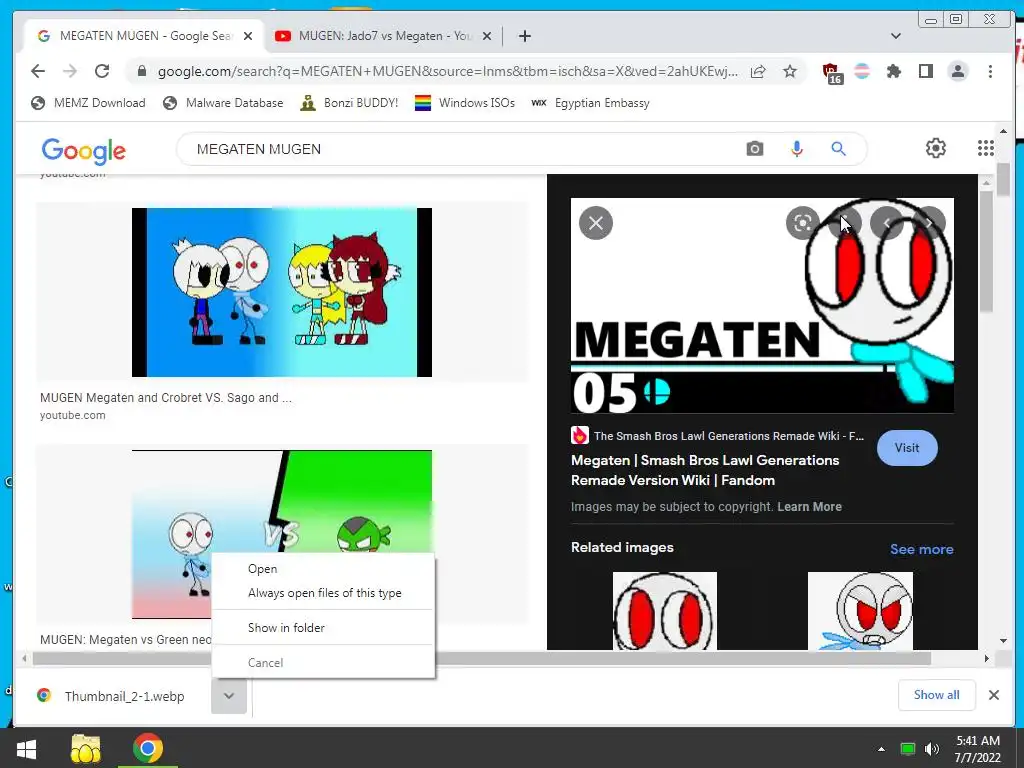Show the next preview image
Screen dimensions: 1024x768
pos(928,223)
